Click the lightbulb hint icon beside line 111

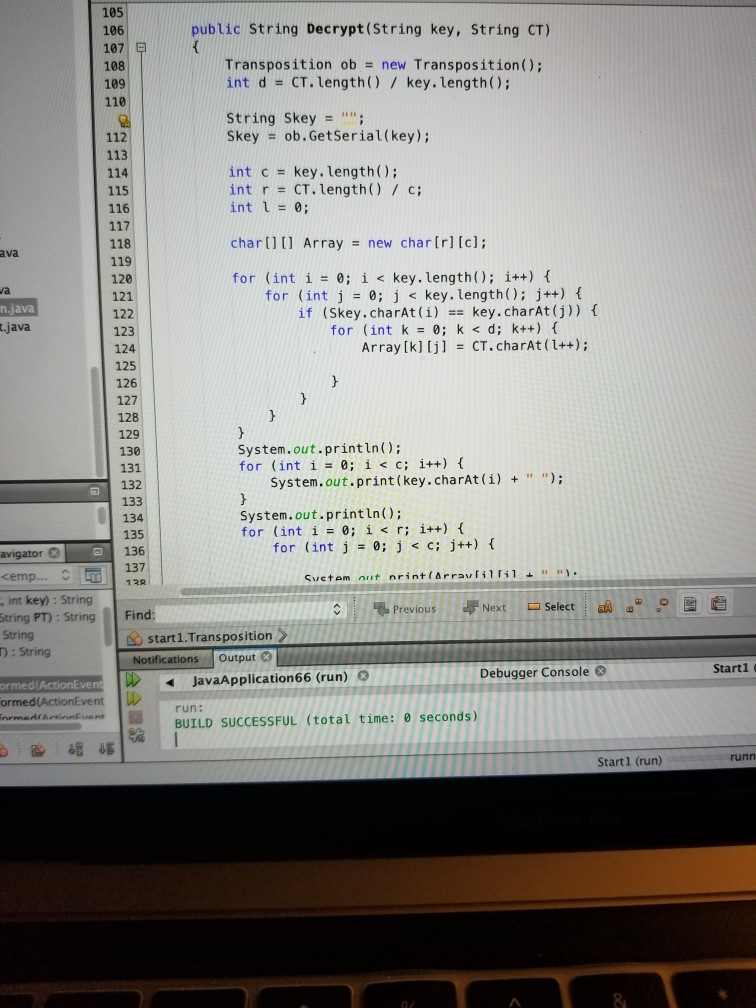[x=125, y=120]
